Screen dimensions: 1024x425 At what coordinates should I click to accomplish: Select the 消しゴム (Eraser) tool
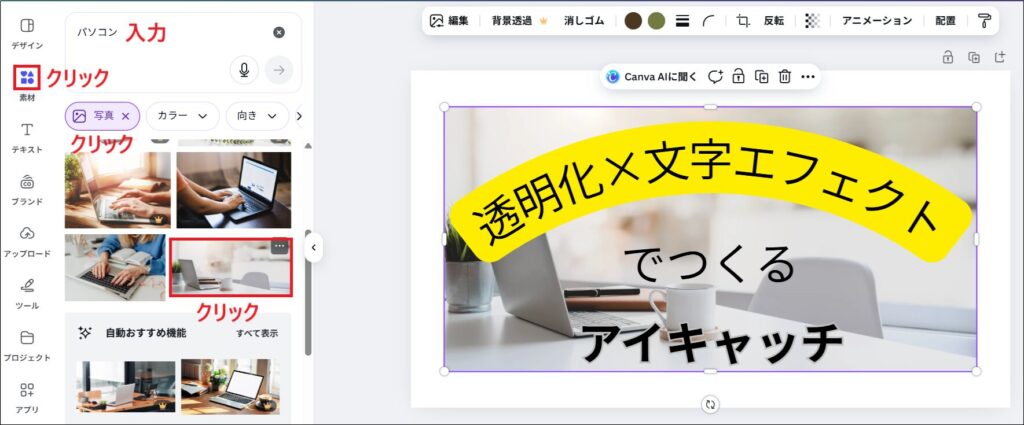pyautogui.click(x=584, y=21)
